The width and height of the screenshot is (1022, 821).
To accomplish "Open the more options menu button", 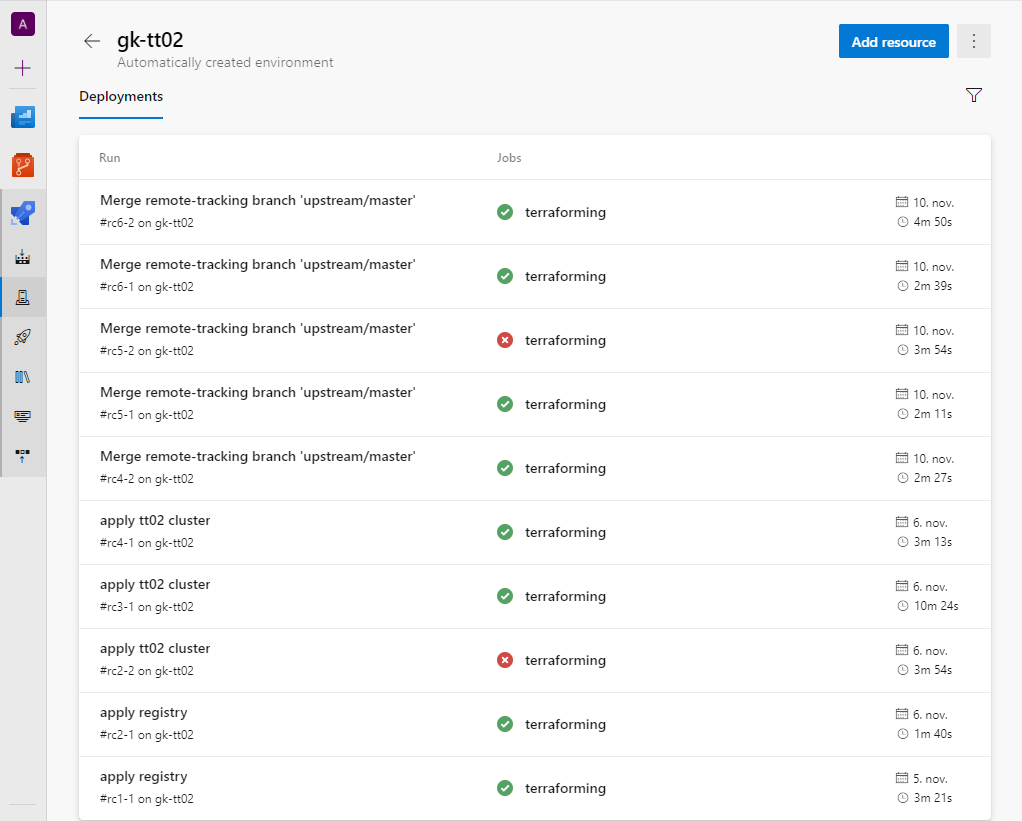I will point(974,42).
